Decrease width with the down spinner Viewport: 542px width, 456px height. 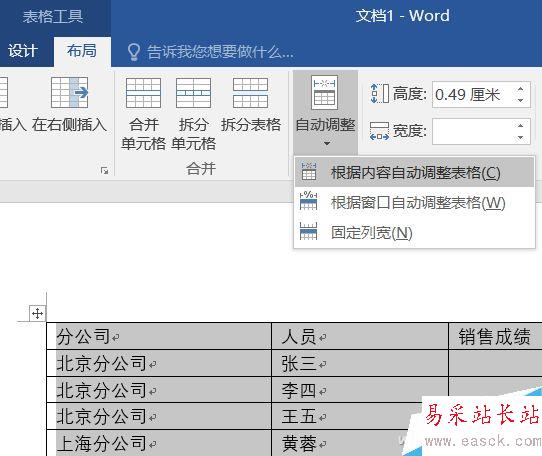pos(520,138)
